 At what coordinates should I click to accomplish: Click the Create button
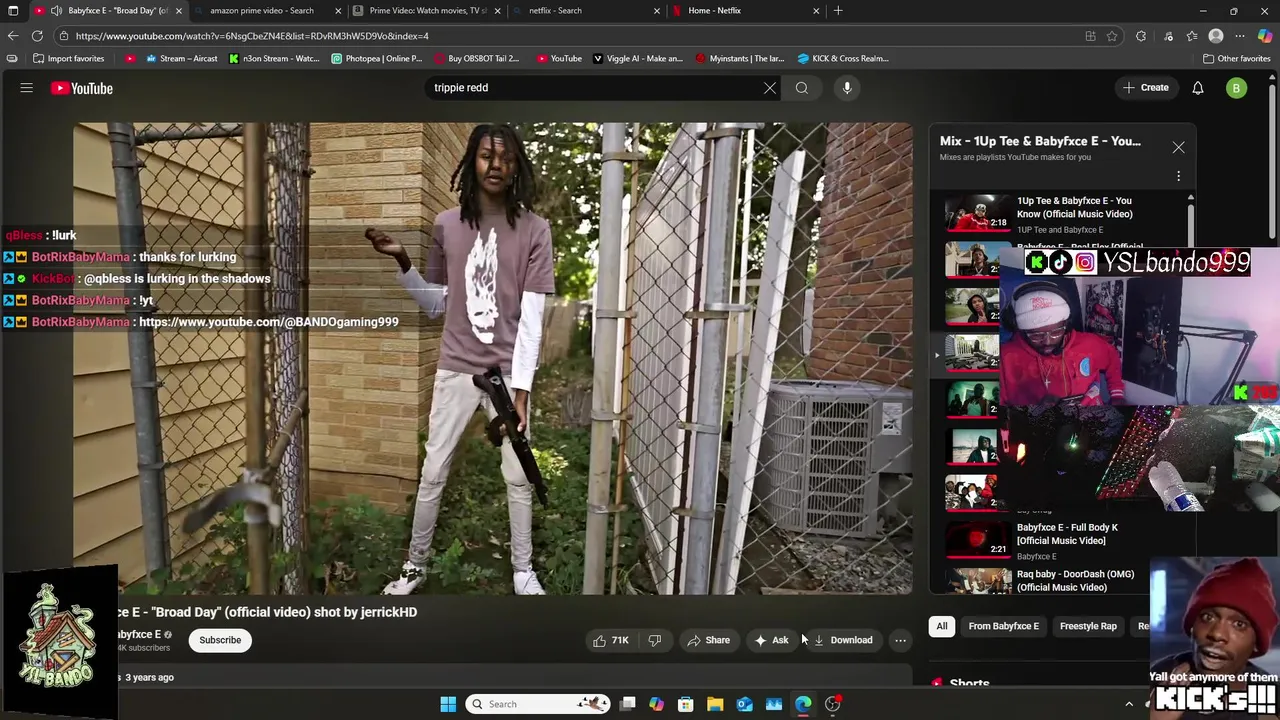(1145, 88)
